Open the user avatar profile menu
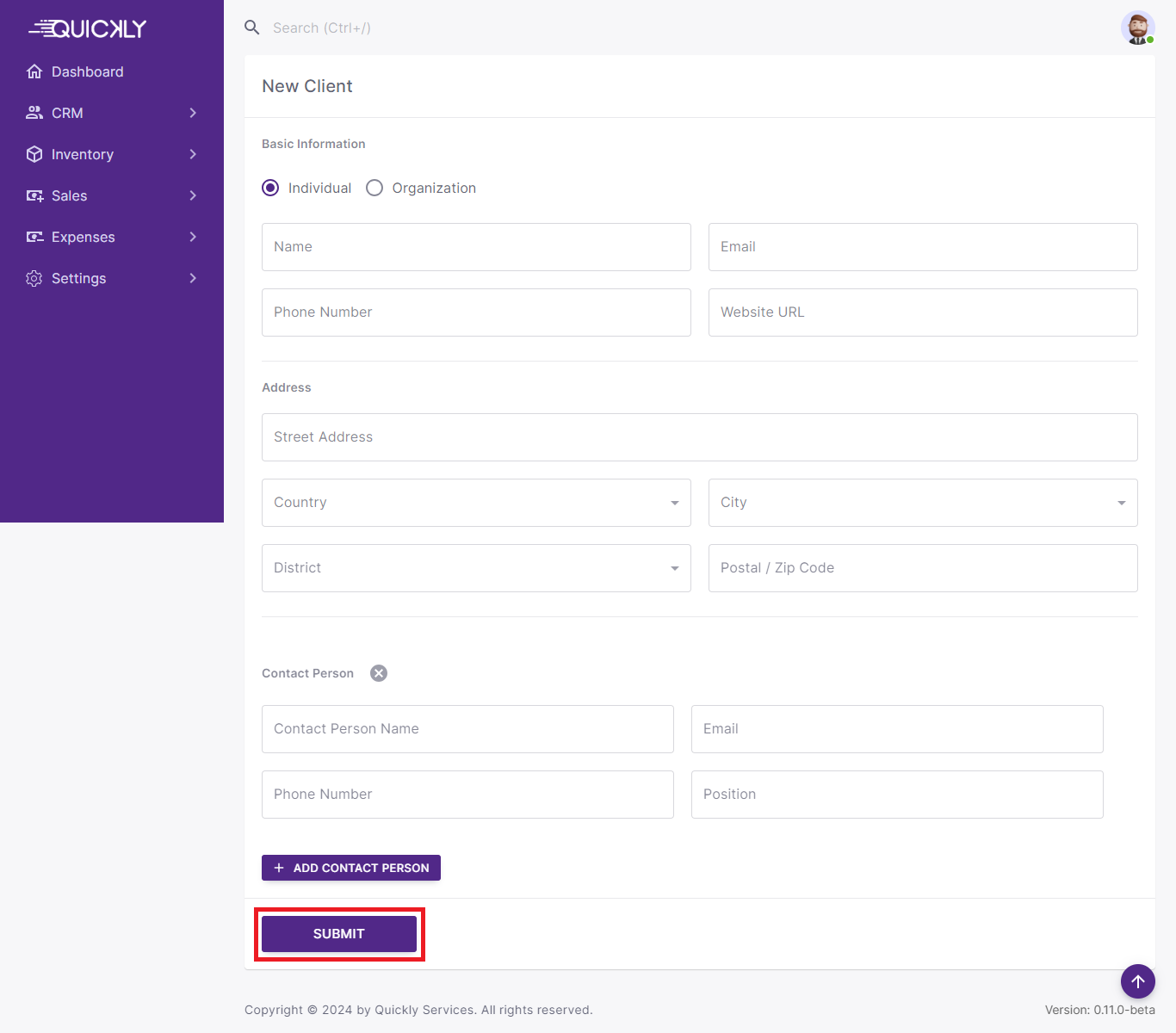This screenshot has height=1033, width=1176. point(1137,28)
